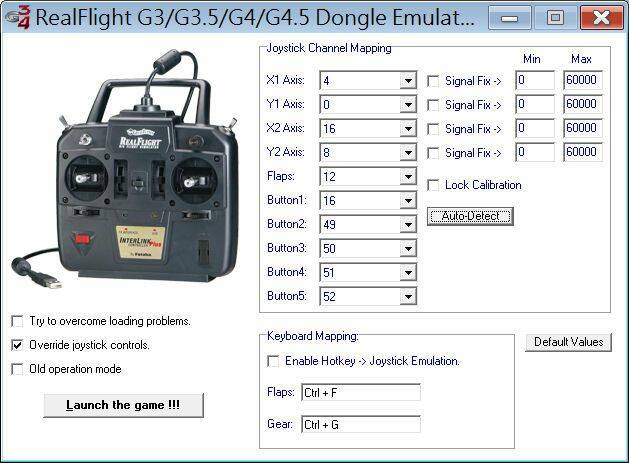
Task: Click 'Launch the game !!!' button
Action: (124, 405)
